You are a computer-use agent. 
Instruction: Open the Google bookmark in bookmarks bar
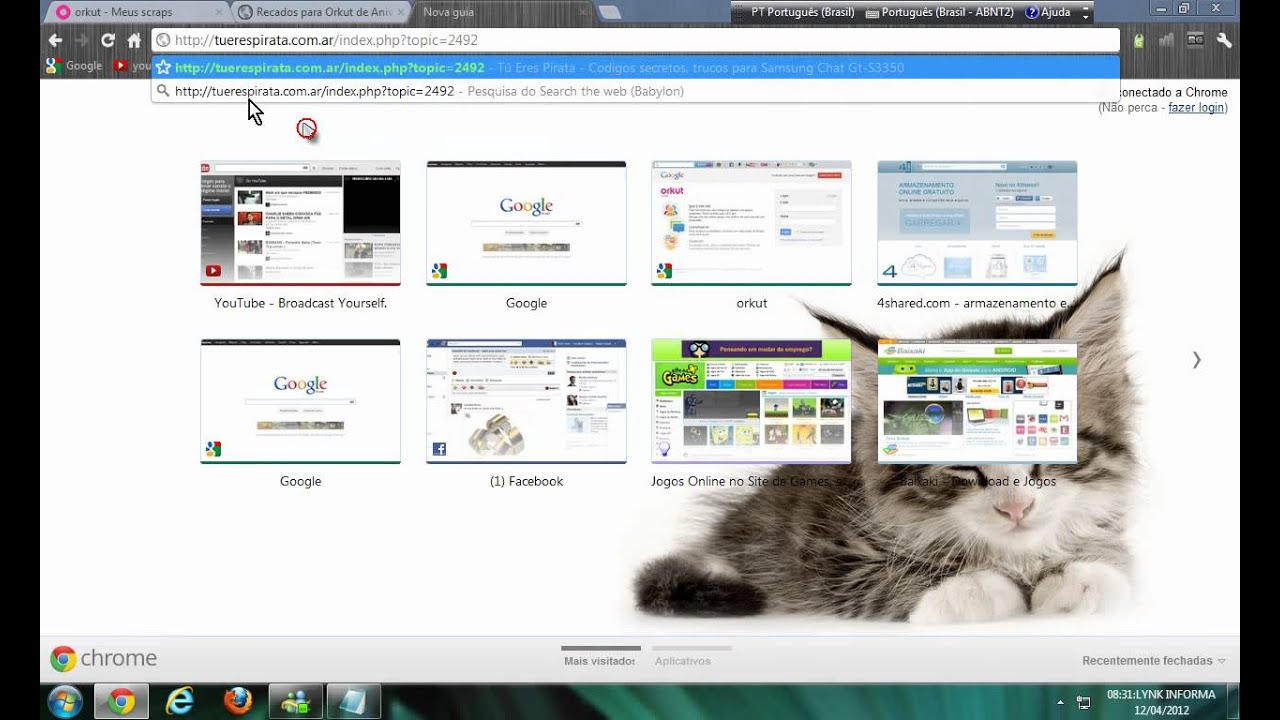[74, 66]
